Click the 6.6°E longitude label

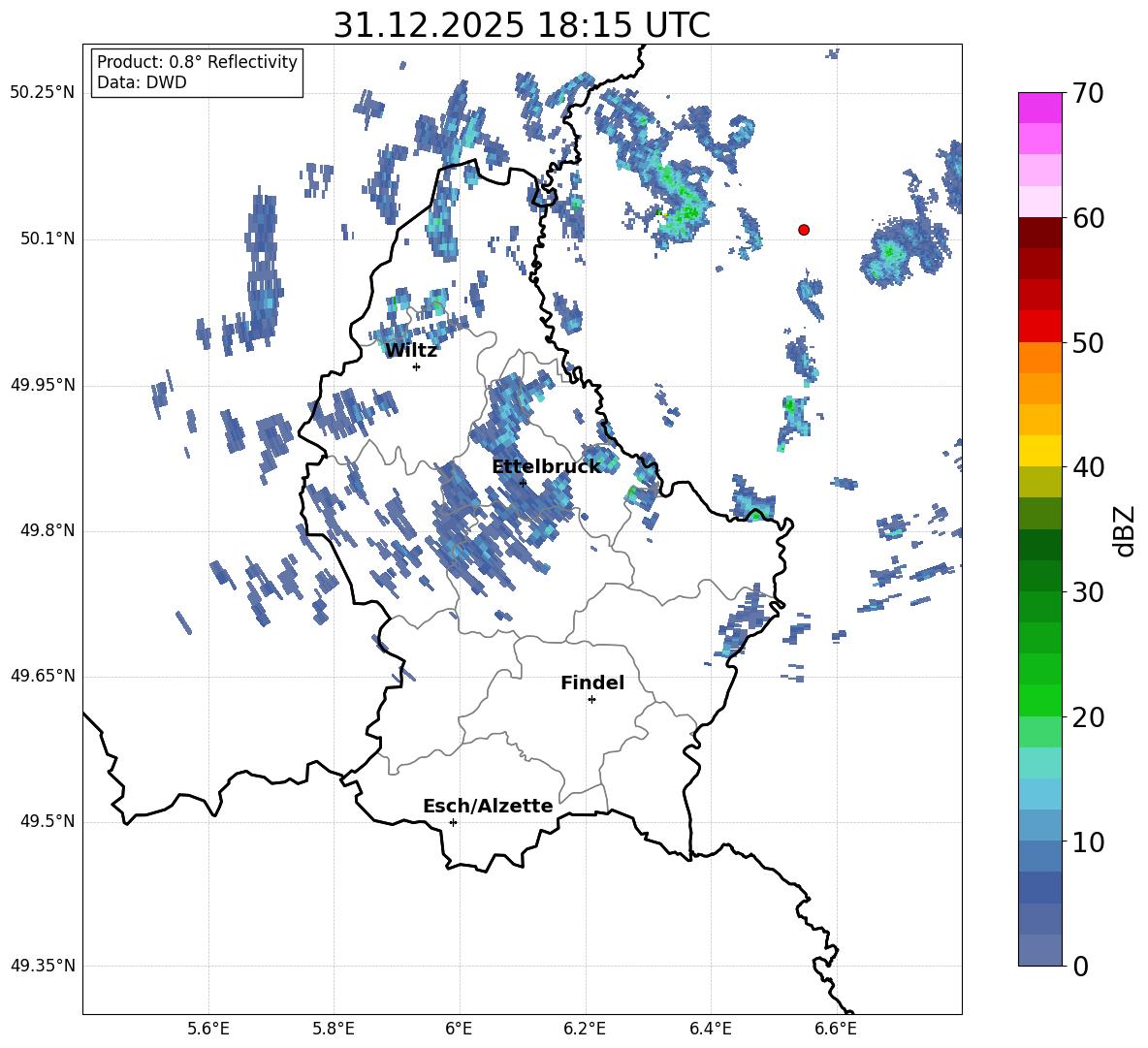836,1029
